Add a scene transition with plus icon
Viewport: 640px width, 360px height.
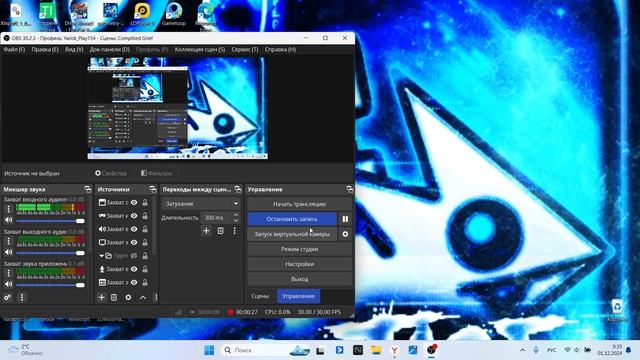coord(206,231)
